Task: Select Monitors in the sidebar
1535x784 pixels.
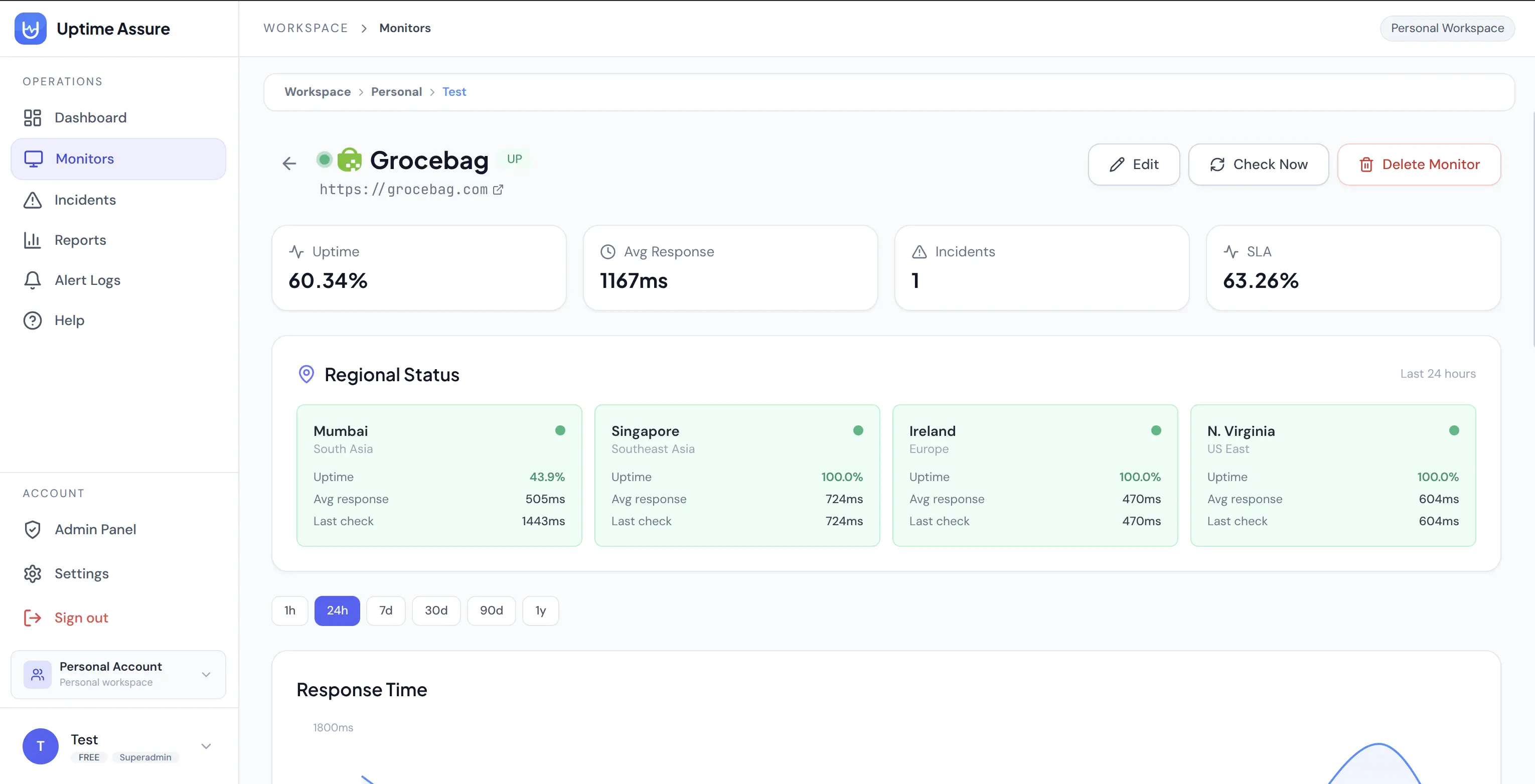Action: point(118,159)
